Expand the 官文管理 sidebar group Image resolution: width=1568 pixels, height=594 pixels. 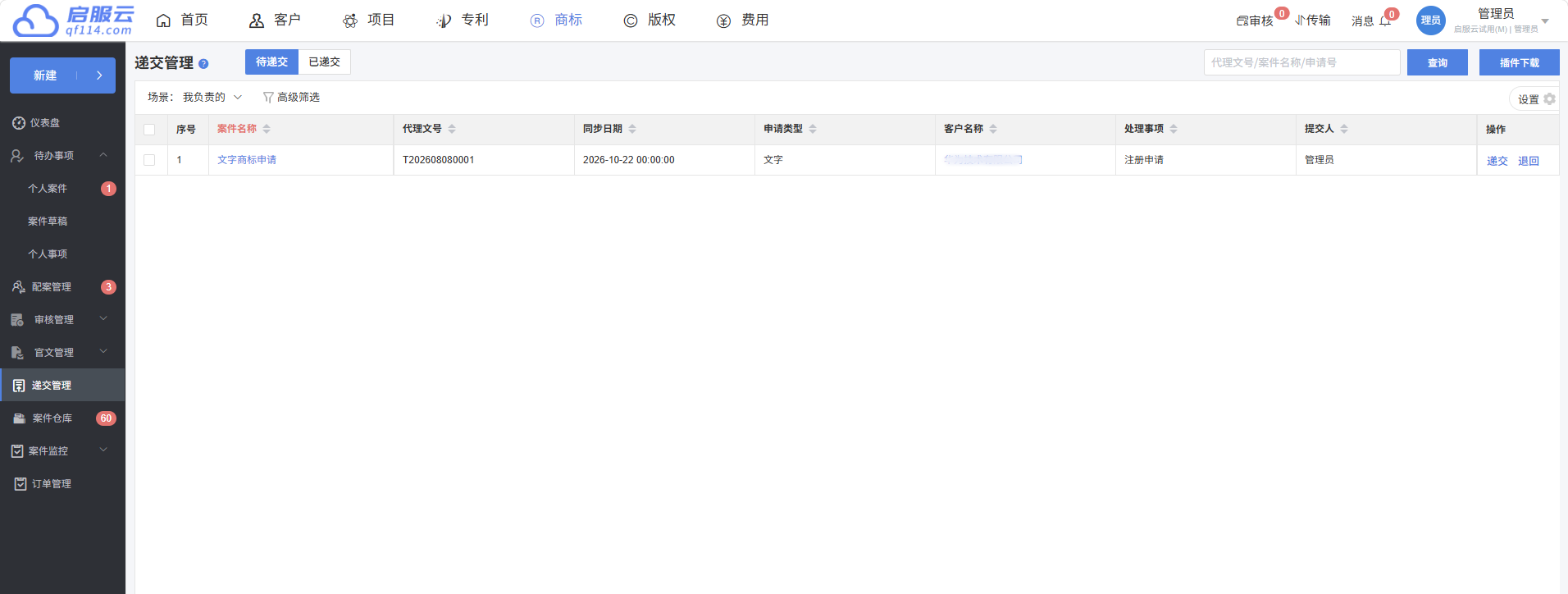(103, 352)
